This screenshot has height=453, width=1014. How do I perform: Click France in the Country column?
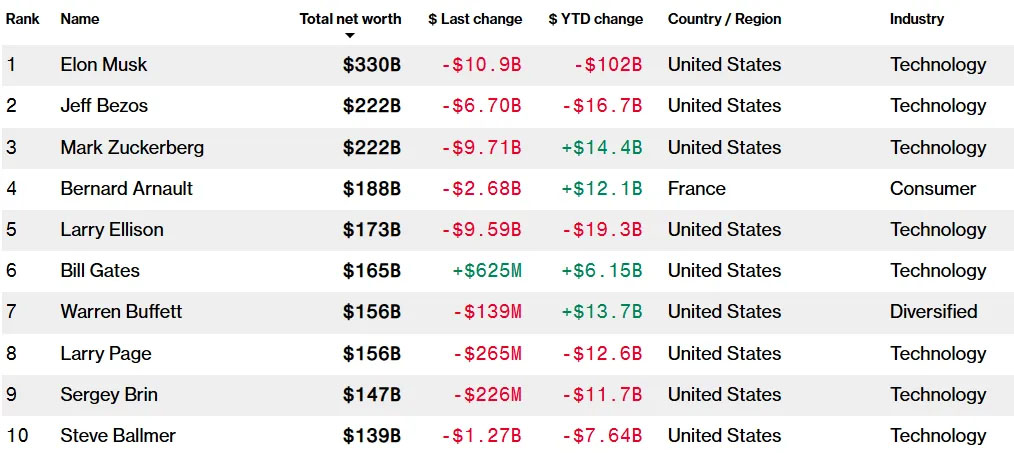coord(697,189)
